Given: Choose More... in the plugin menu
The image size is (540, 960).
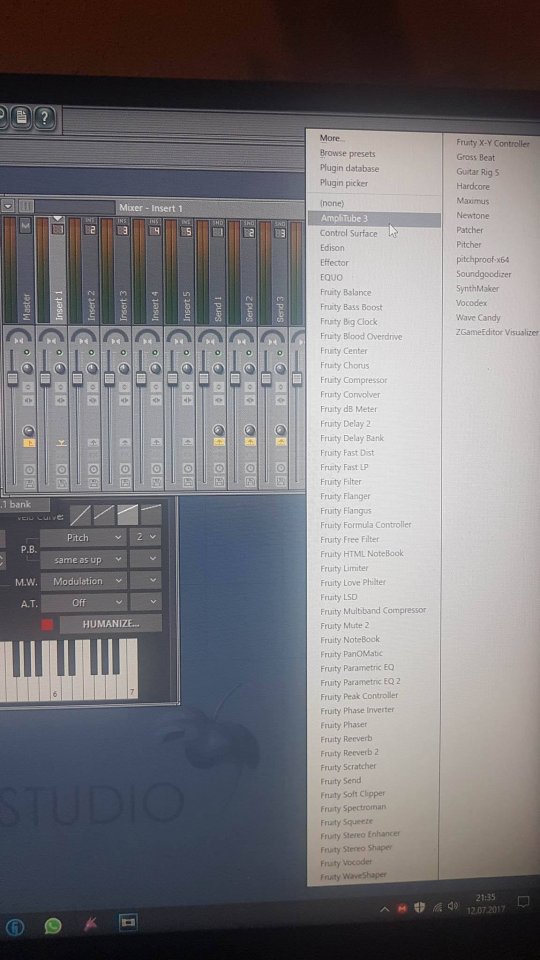Looking at the screenshot, I should tap(332, 138).
